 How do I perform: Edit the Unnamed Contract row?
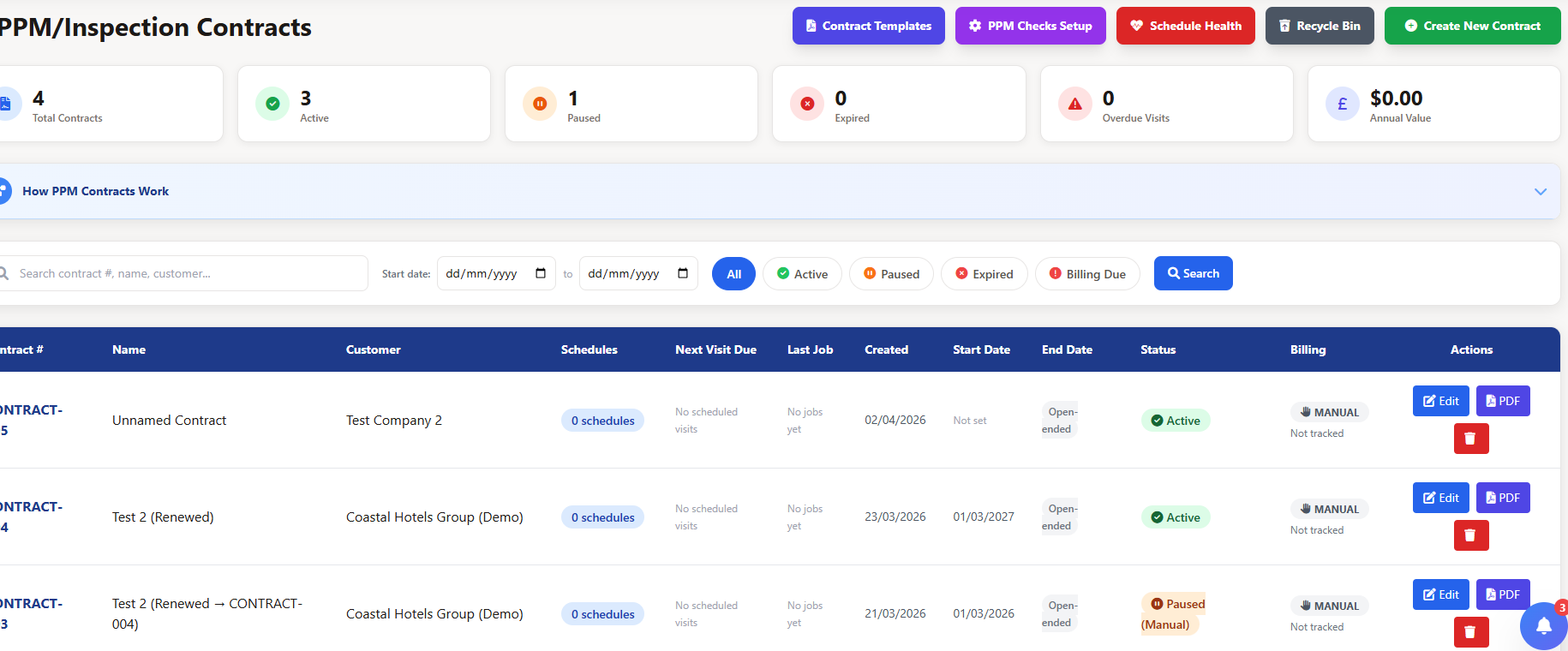1441,401
